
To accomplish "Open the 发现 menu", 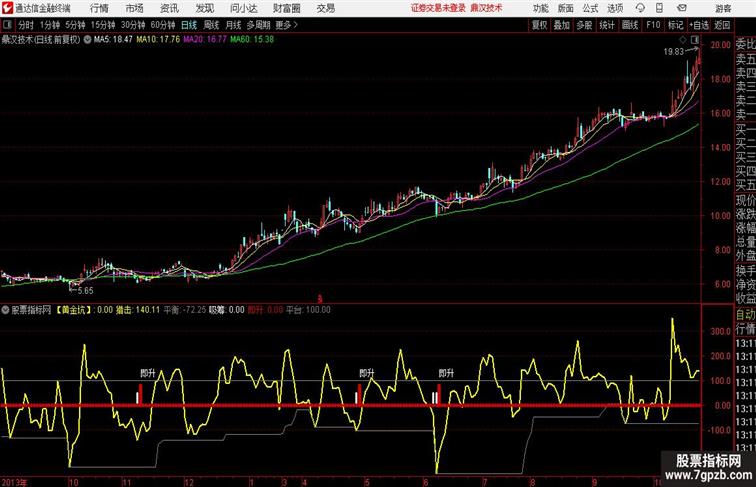I will [x=204, y=8].
